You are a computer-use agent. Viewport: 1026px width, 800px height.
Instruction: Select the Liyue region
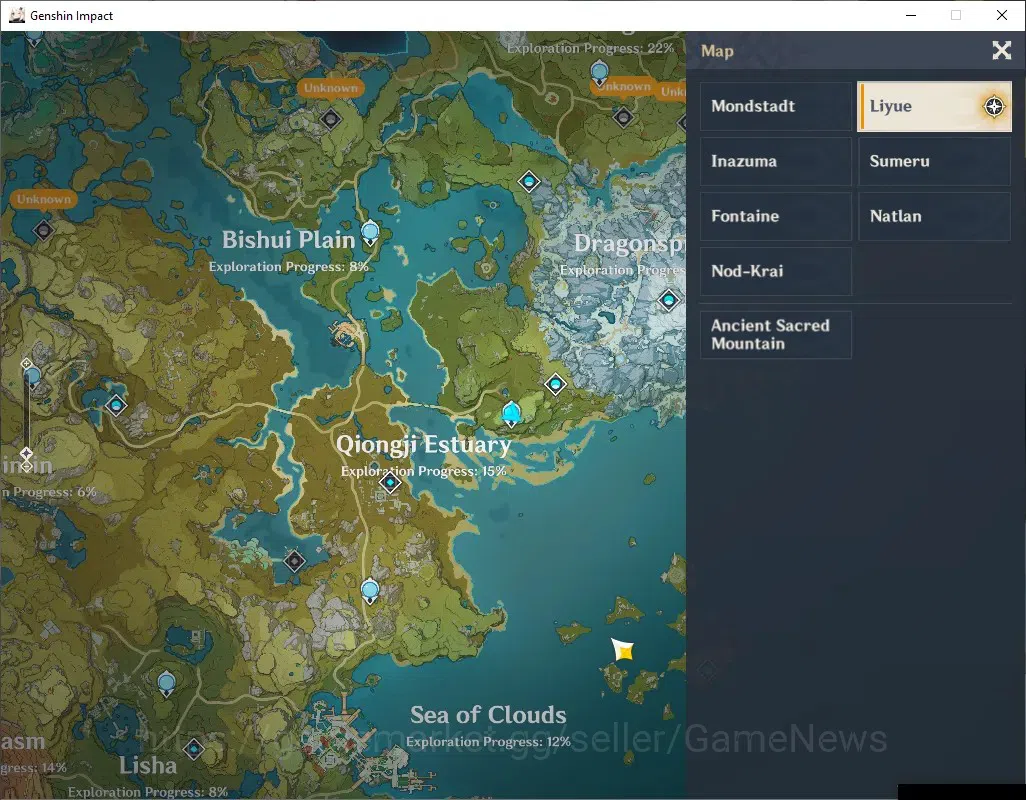[934, 106]
